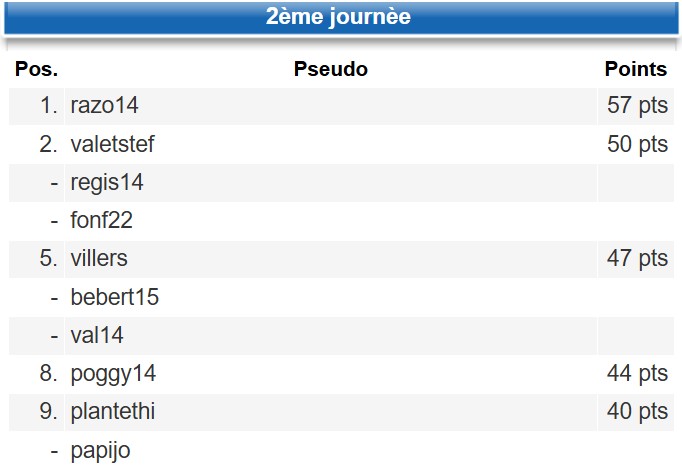The image size is (682, 470).
Task: Select the Points column header
Action: tap(635, 69)
